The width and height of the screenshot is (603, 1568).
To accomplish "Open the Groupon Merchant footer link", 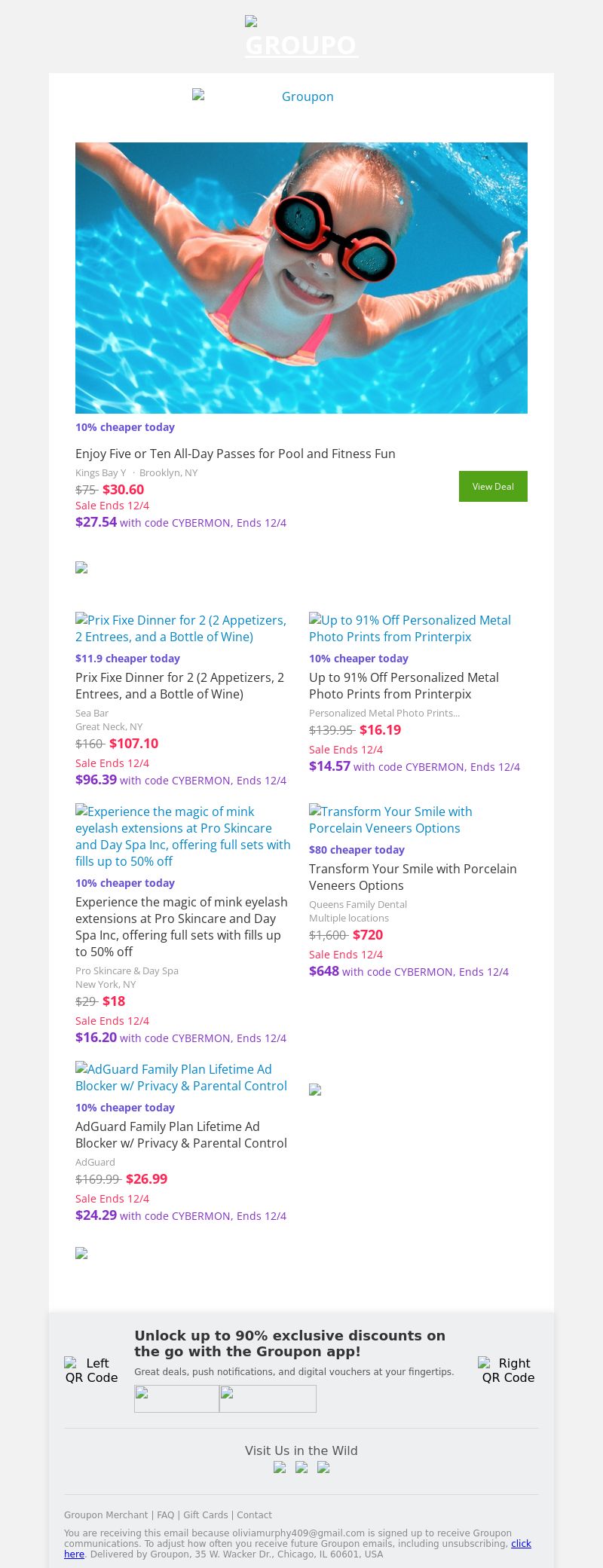I will point(106,1515).
